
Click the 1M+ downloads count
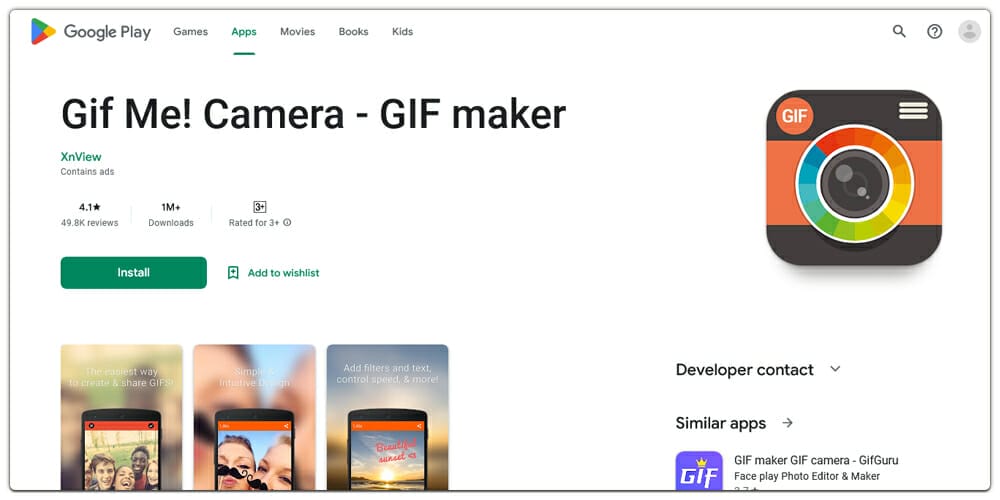click(x=171, y=207)
